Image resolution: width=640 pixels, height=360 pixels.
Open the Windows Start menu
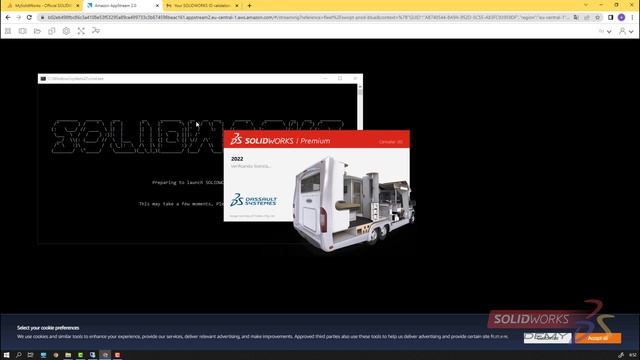(6, 355)
